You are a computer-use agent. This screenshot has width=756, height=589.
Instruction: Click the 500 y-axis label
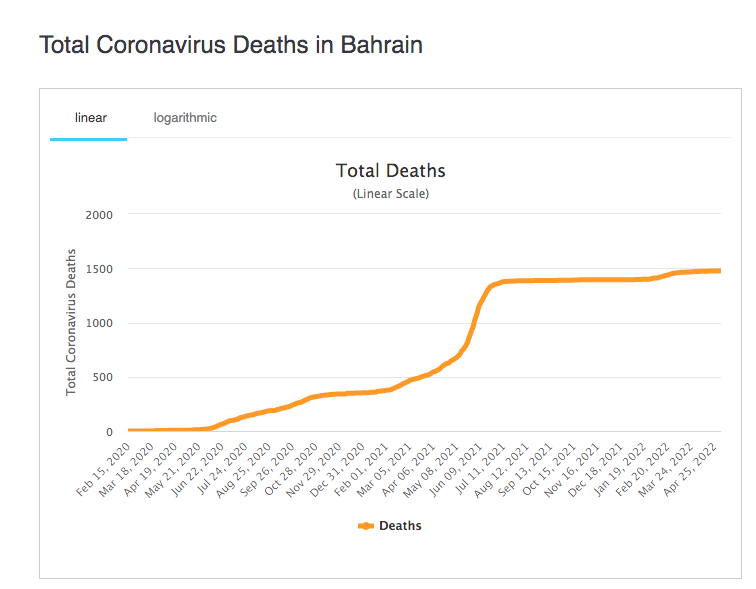103,378
